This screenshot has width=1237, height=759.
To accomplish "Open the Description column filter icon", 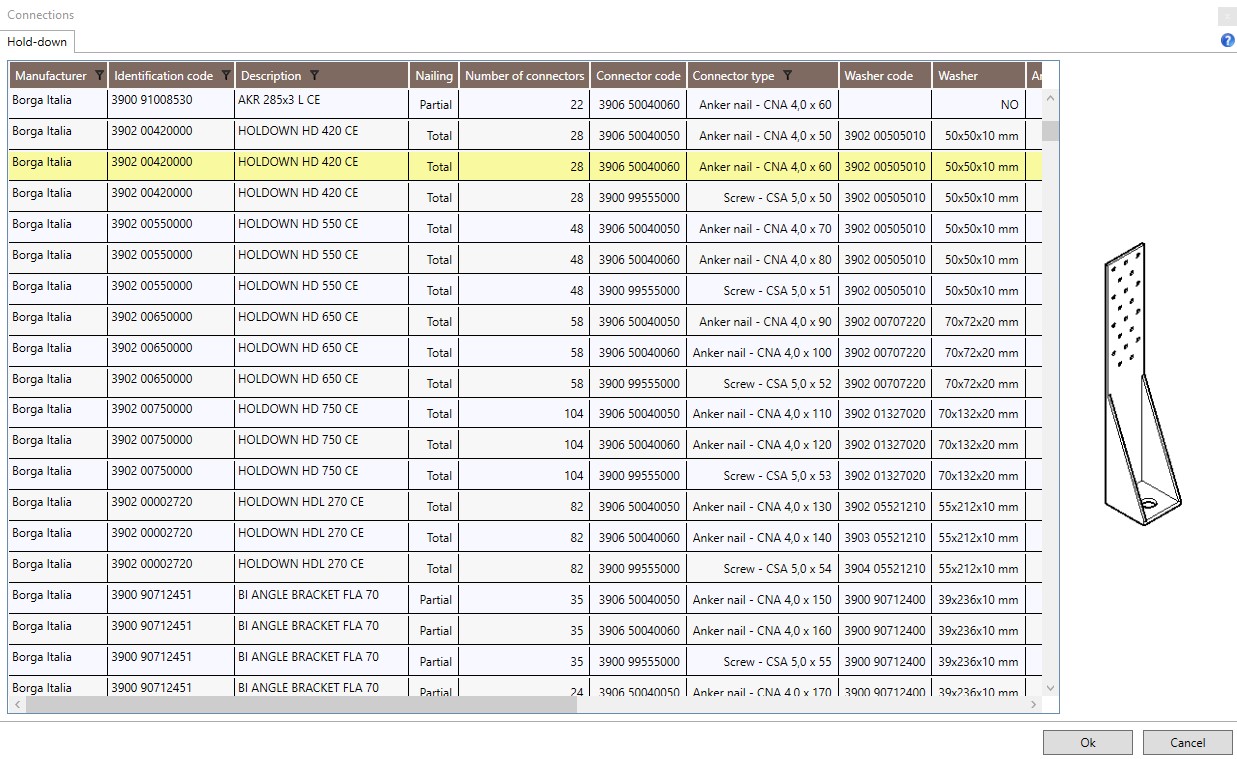I will pyautogui.click(x=314, y=76).
